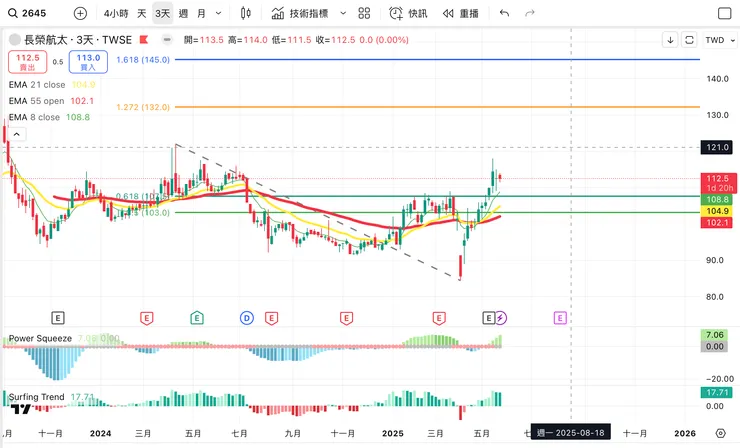The height and width of the screenshot is (448, 740).
Task: Create an alert with 快訊
Action: click(x=408, y=13)
